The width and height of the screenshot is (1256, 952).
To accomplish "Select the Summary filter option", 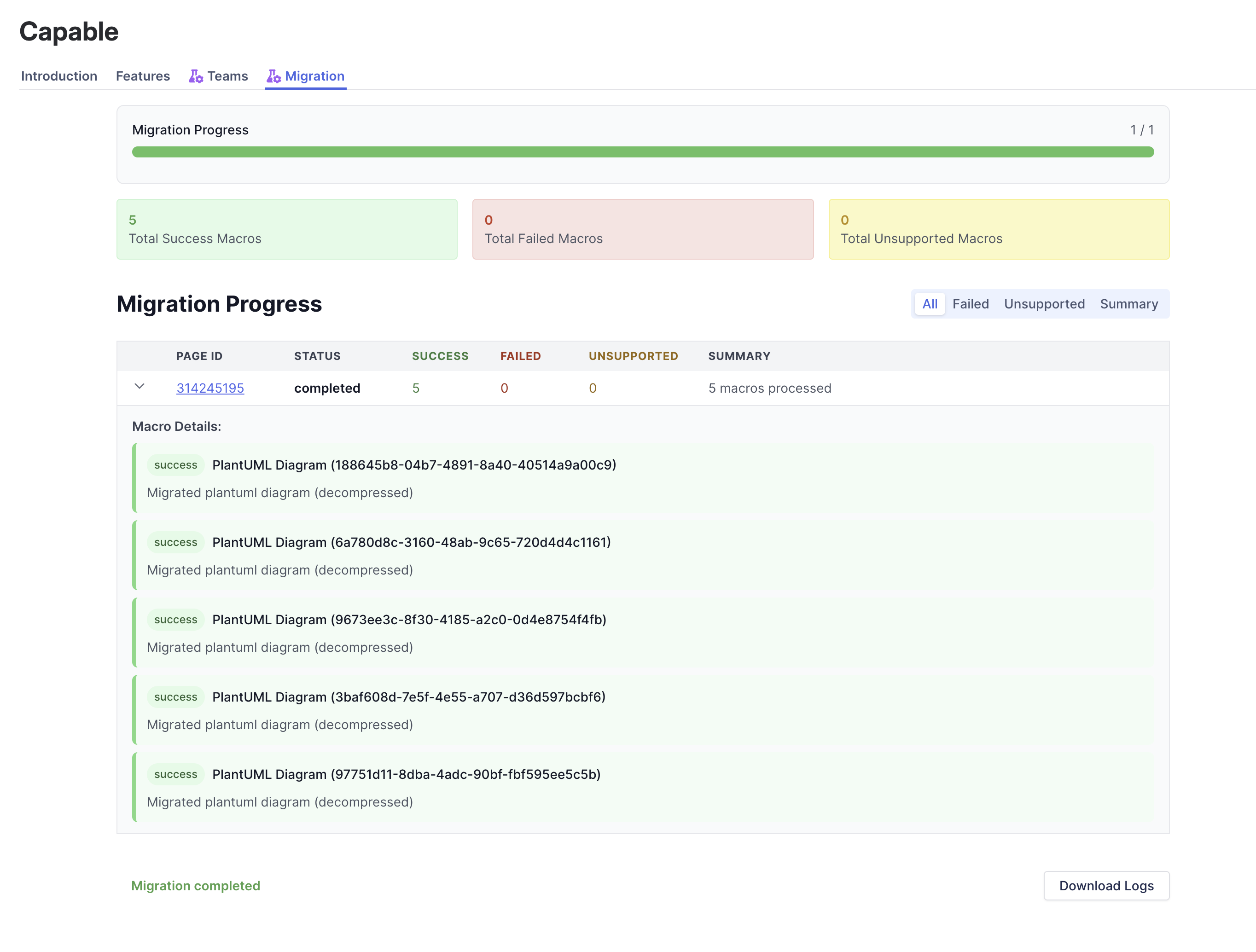I will pos(1129,304).
